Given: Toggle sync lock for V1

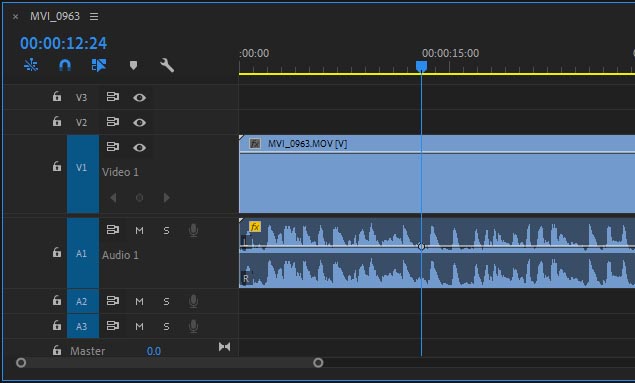Looking at the screenshot, I should [113, 147].
